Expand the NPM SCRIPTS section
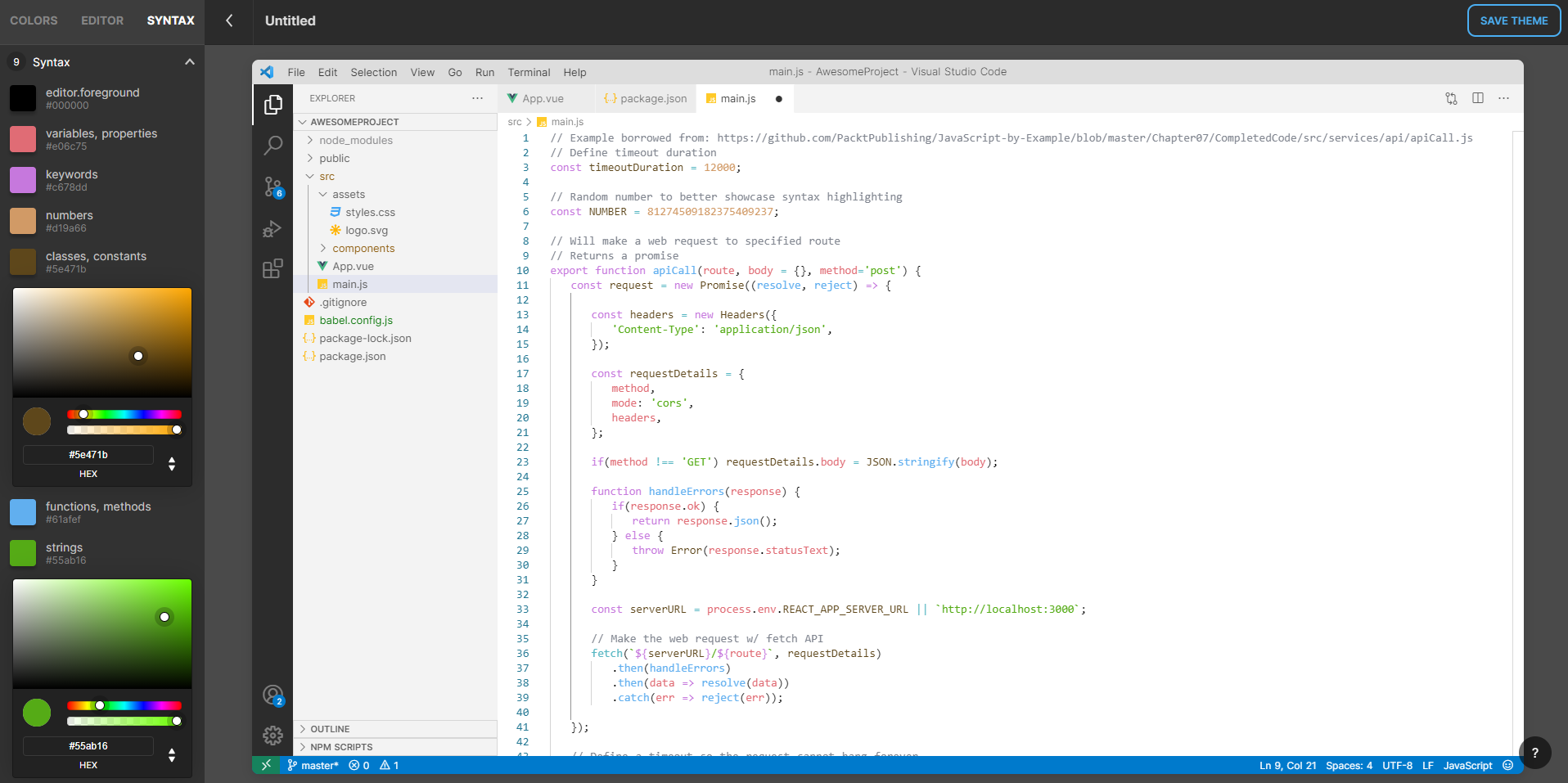 pos(395,747)
